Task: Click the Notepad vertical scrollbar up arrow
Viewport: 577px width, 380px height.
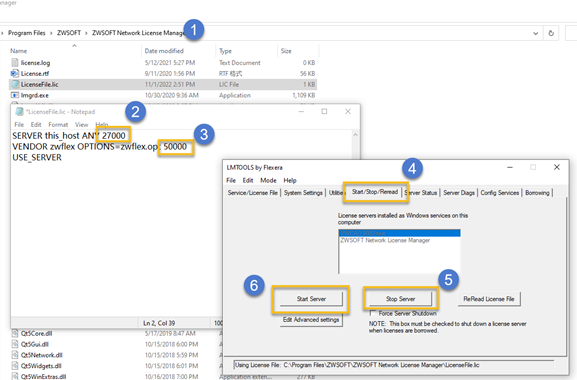Action: pyautogui.click(x=355, y=135)
